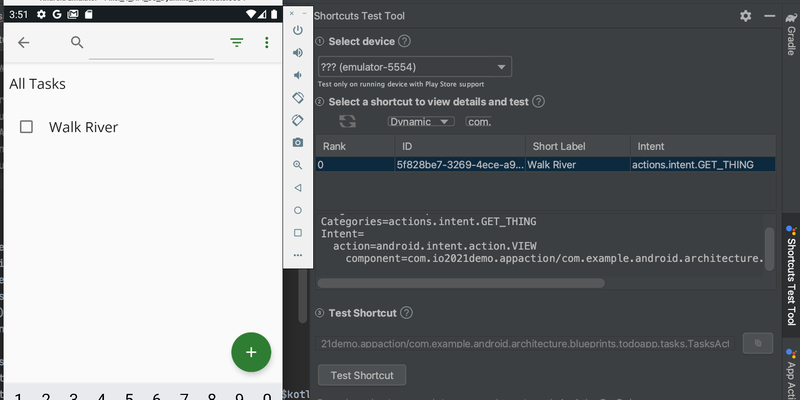Select the Walk River shortcut row

[545, 164]
